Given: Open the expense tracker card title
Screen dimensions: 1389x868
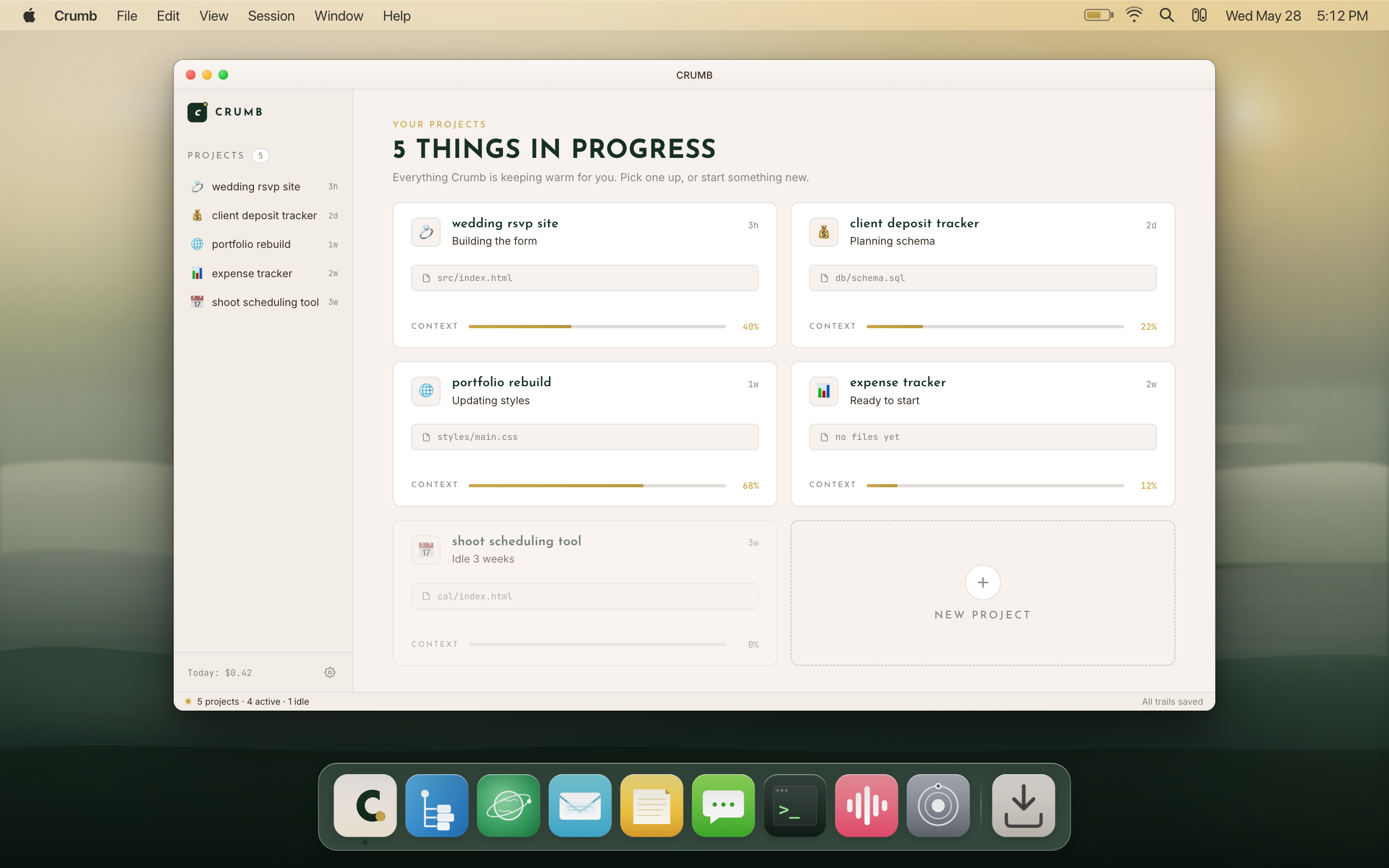Looking at the screenshot, I should 897,382.
